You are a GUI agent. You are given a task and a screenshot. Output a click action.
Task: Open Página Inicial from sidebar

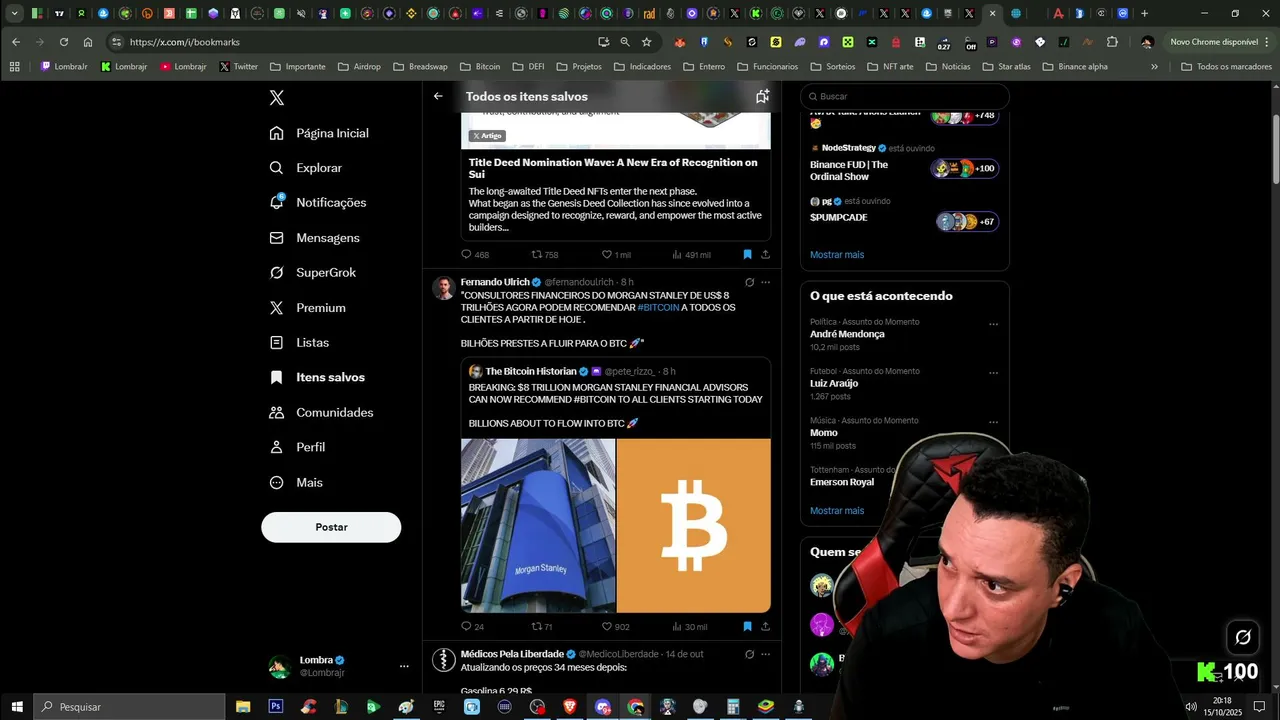click(x=319, y=133)
